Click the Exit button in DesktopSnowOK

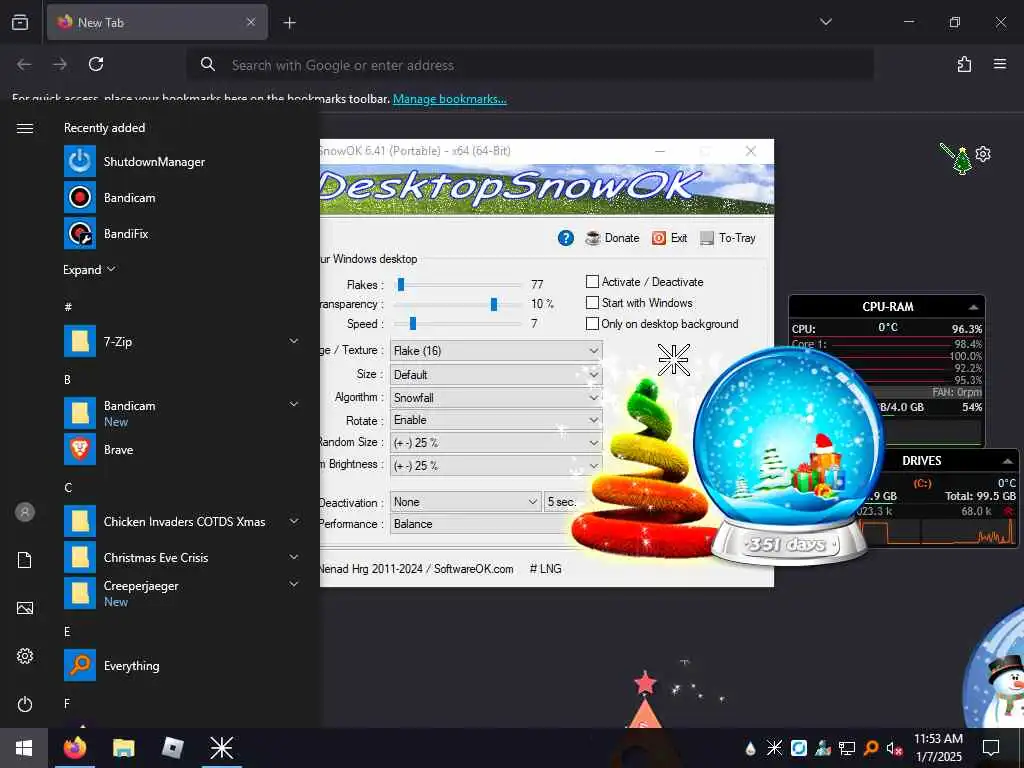coord(669,238)
